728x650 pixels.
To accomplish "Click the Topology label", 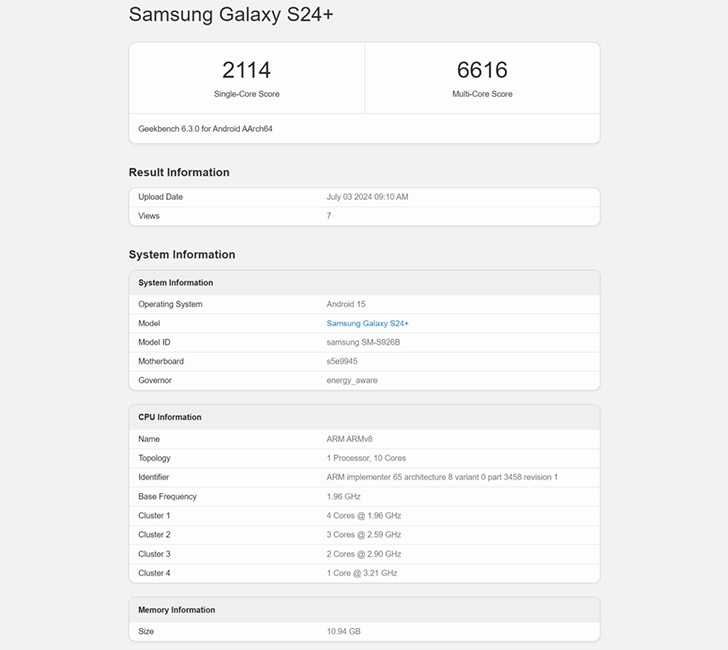I will click(154, 458).
